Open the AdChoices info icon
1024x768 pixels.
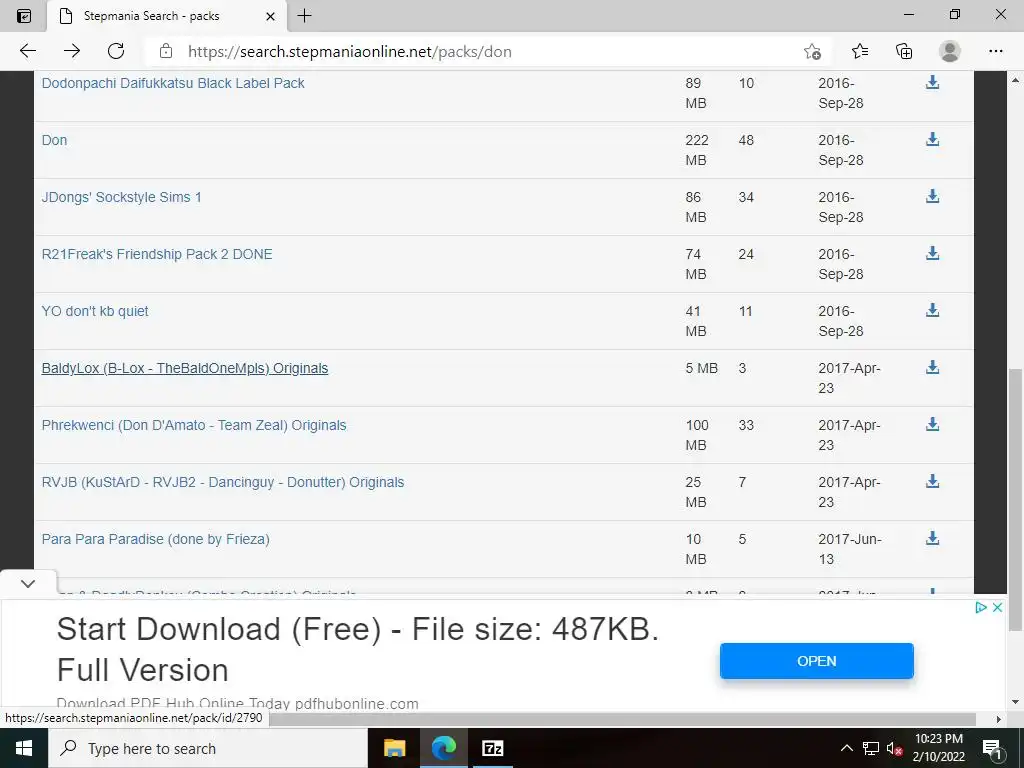[980, 607]
